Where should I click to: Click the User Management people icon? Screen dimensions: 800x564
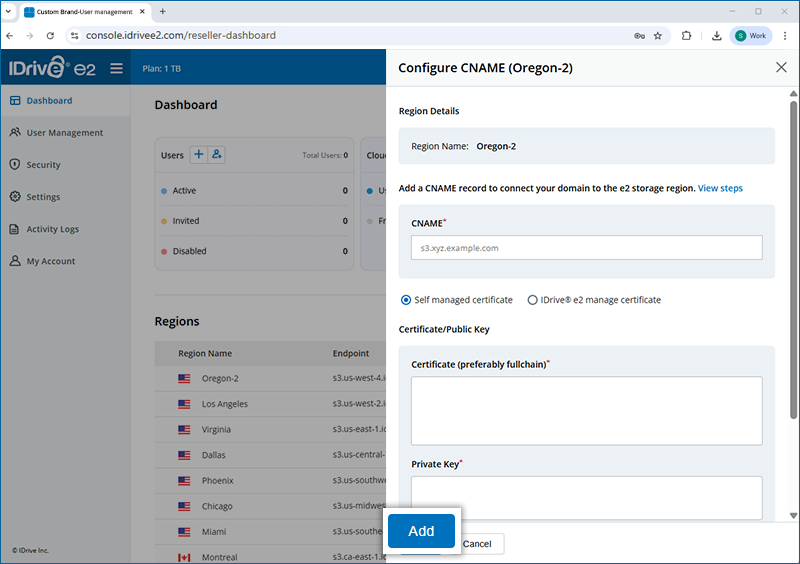(x=15, y=132)
